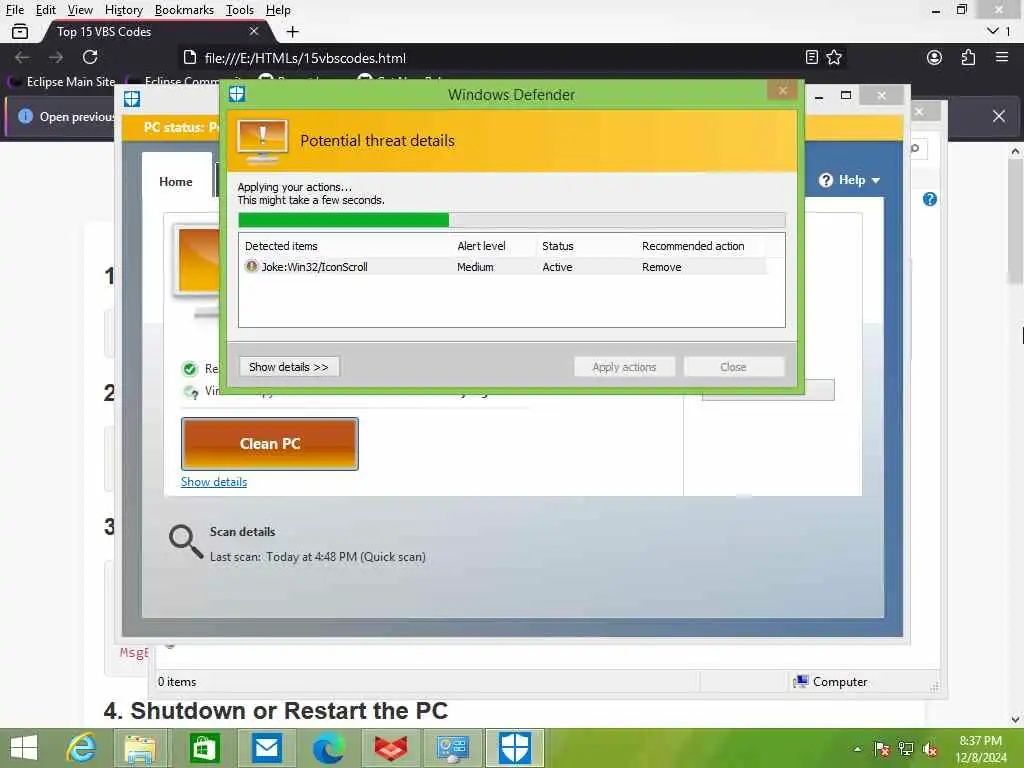Viewport: 1024px width, 768px height.
Task: Open the Control Panel taskbar icon
Action: coord(453,748)
